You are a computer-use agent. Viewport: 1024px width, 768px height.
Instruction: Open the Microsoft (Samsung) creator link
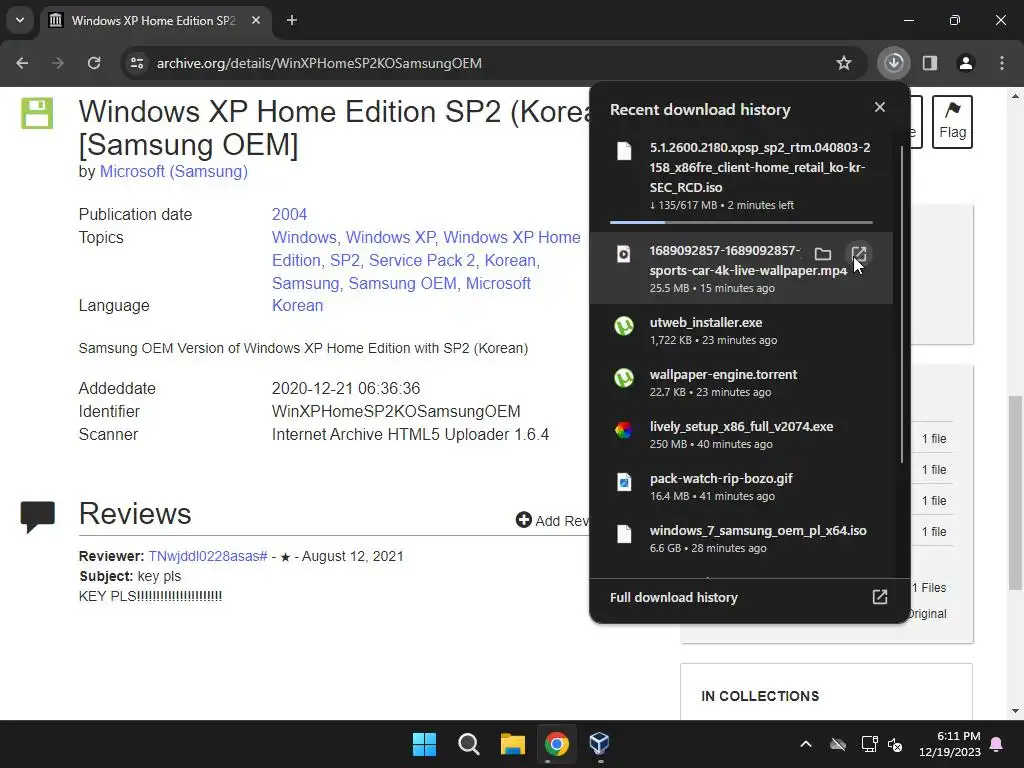coord(174,172)
